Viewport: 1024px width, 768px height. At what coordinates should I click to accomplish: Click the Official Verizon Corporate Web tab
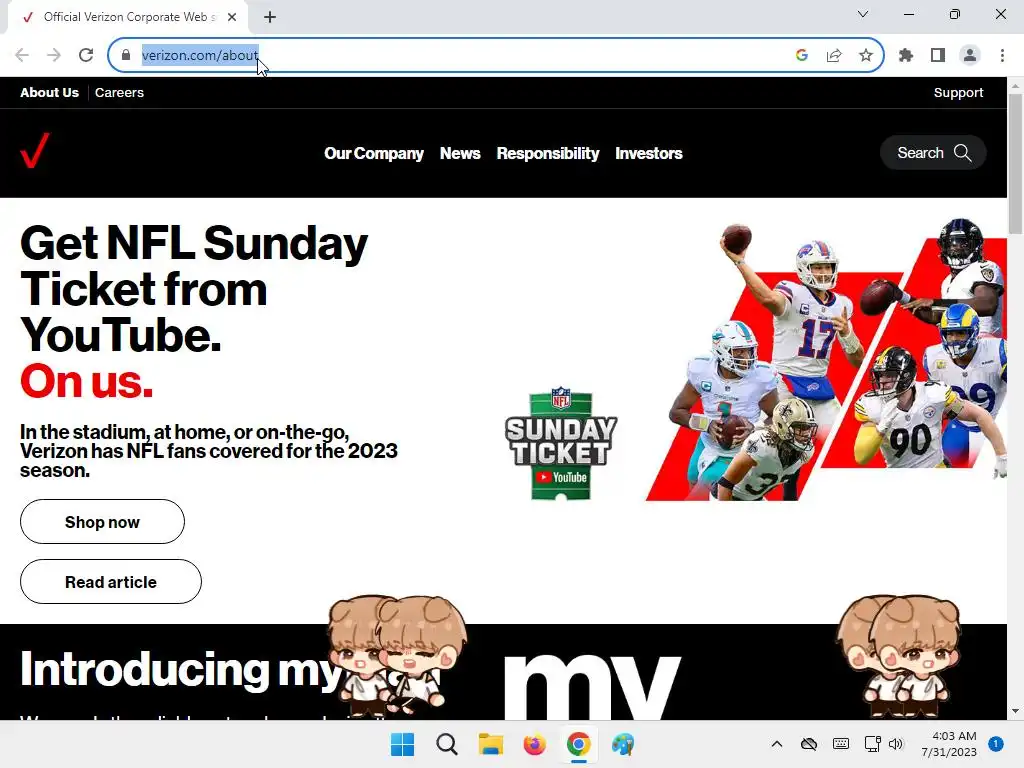[x=128, y=17]
